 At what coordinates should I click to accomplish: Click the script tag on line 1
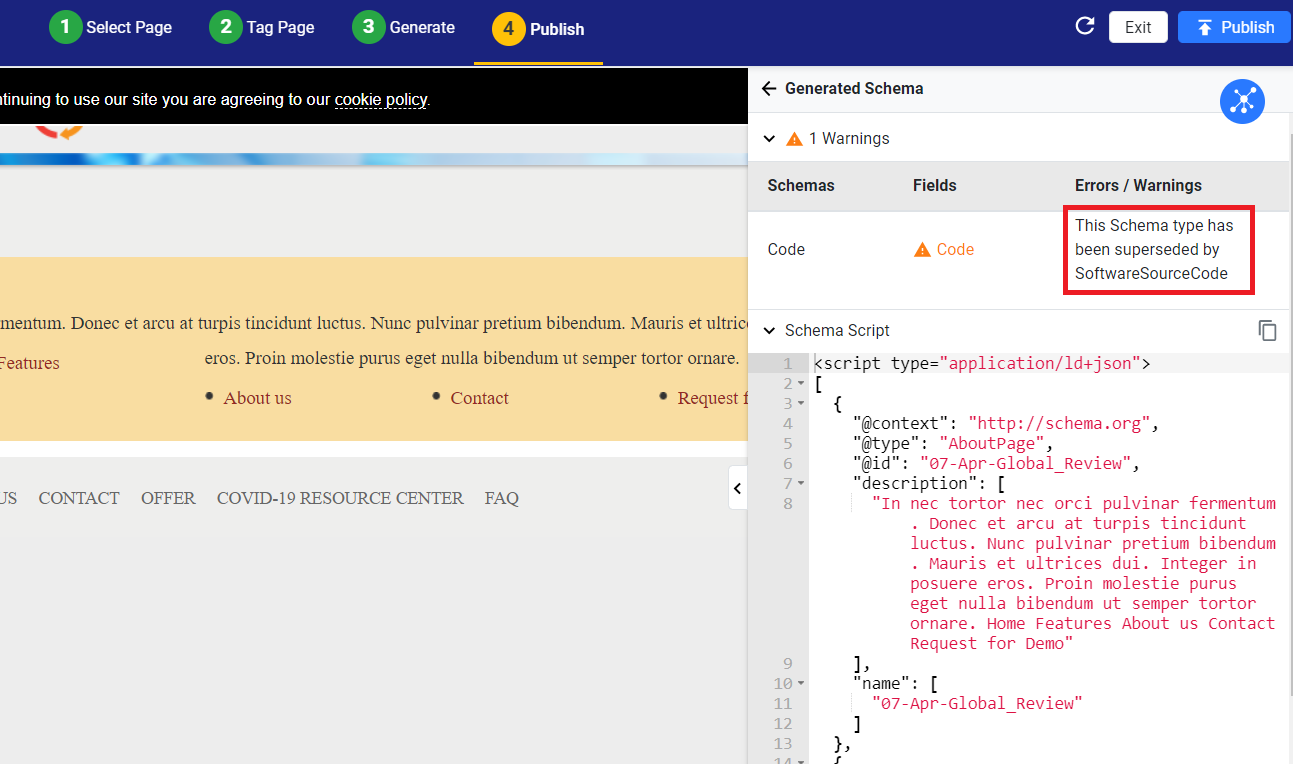982,364
